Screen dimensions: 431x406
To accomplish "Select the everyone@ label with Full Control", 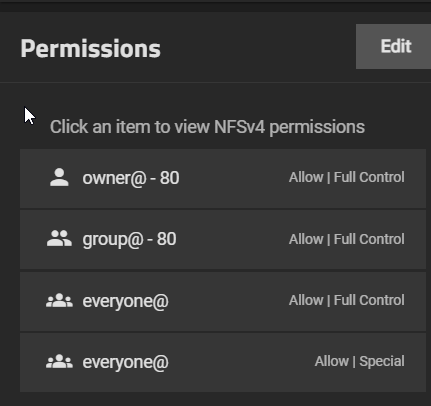I will pyautogui.click(x=125, y=301).
